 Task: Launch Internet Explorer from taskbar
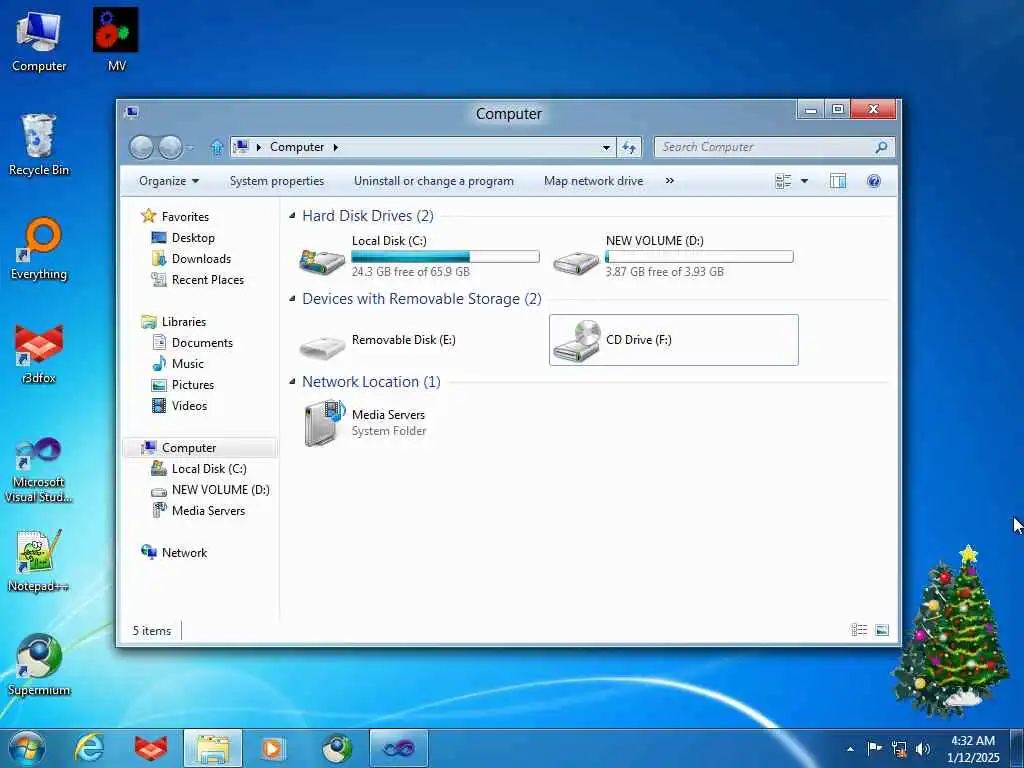(x=89, y=748)
